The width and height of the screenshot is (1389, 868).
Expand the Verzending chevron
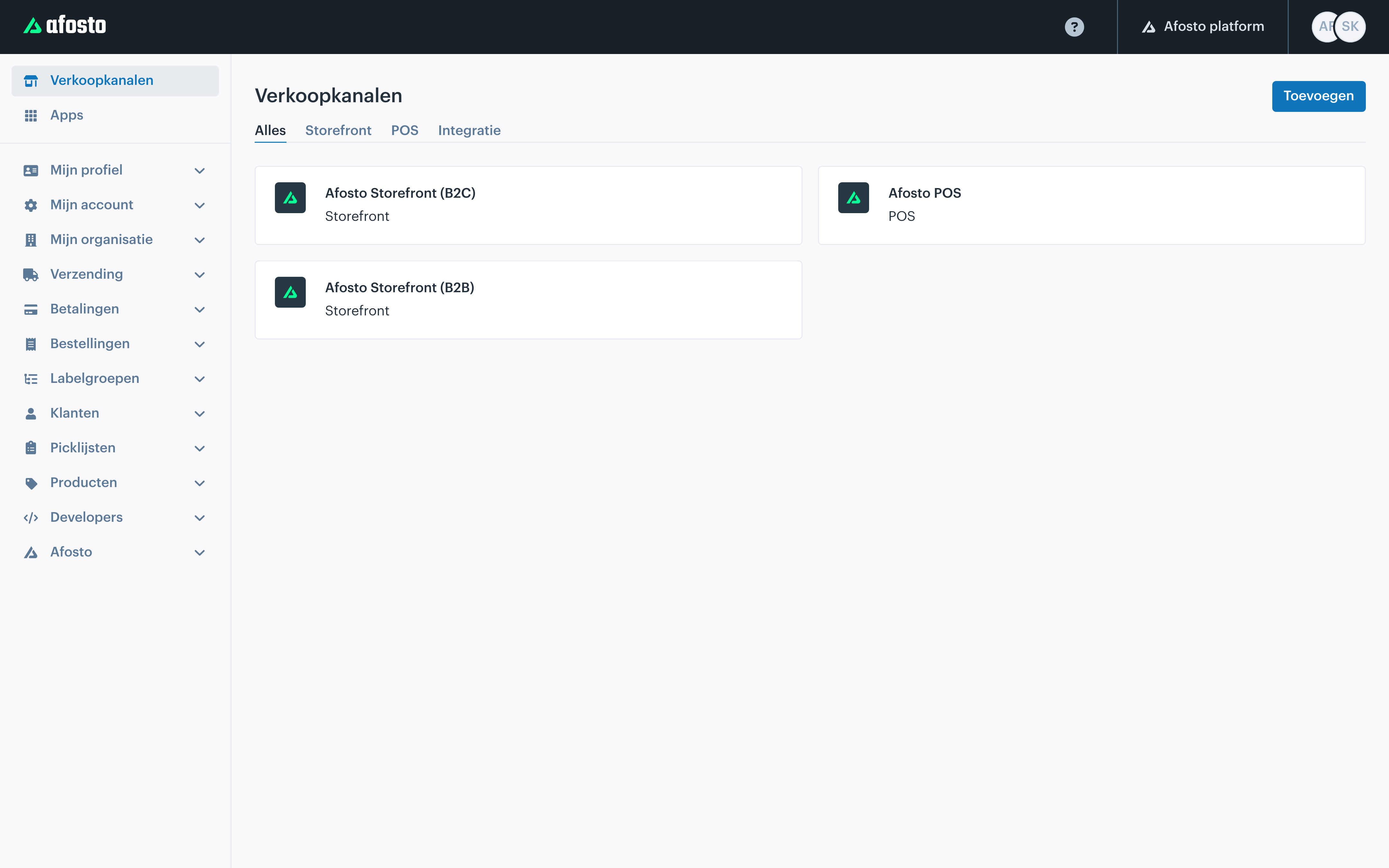click(x=200, y=275)
